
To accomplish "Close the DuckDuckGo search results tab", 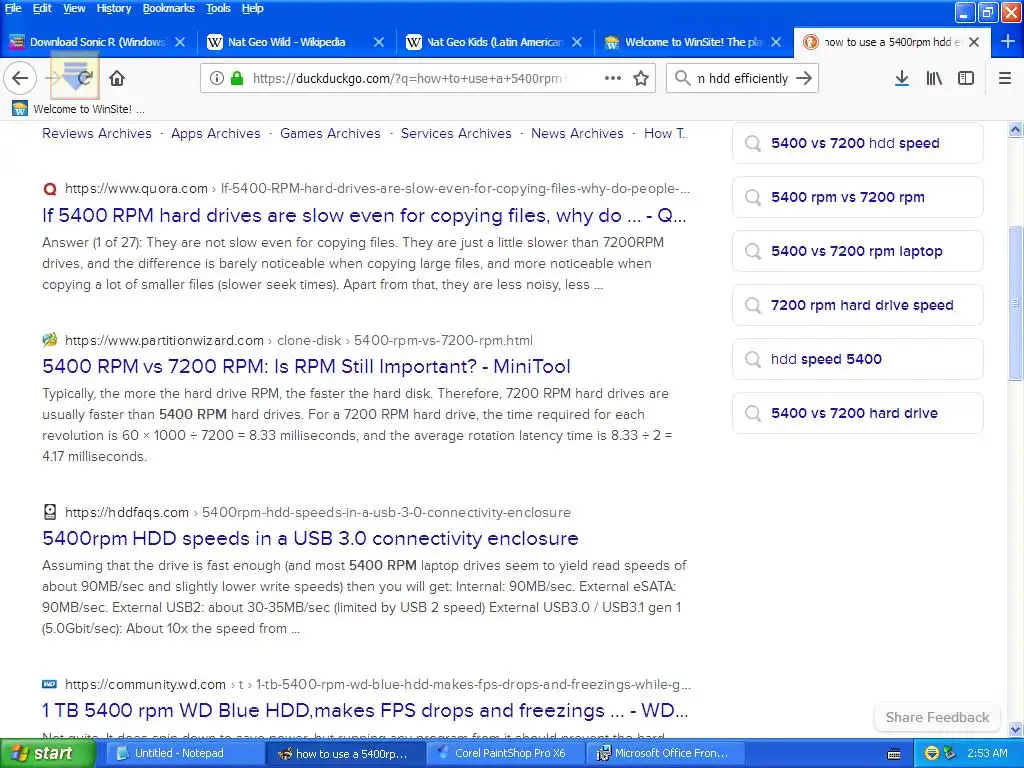I will (x=974, y=42).
